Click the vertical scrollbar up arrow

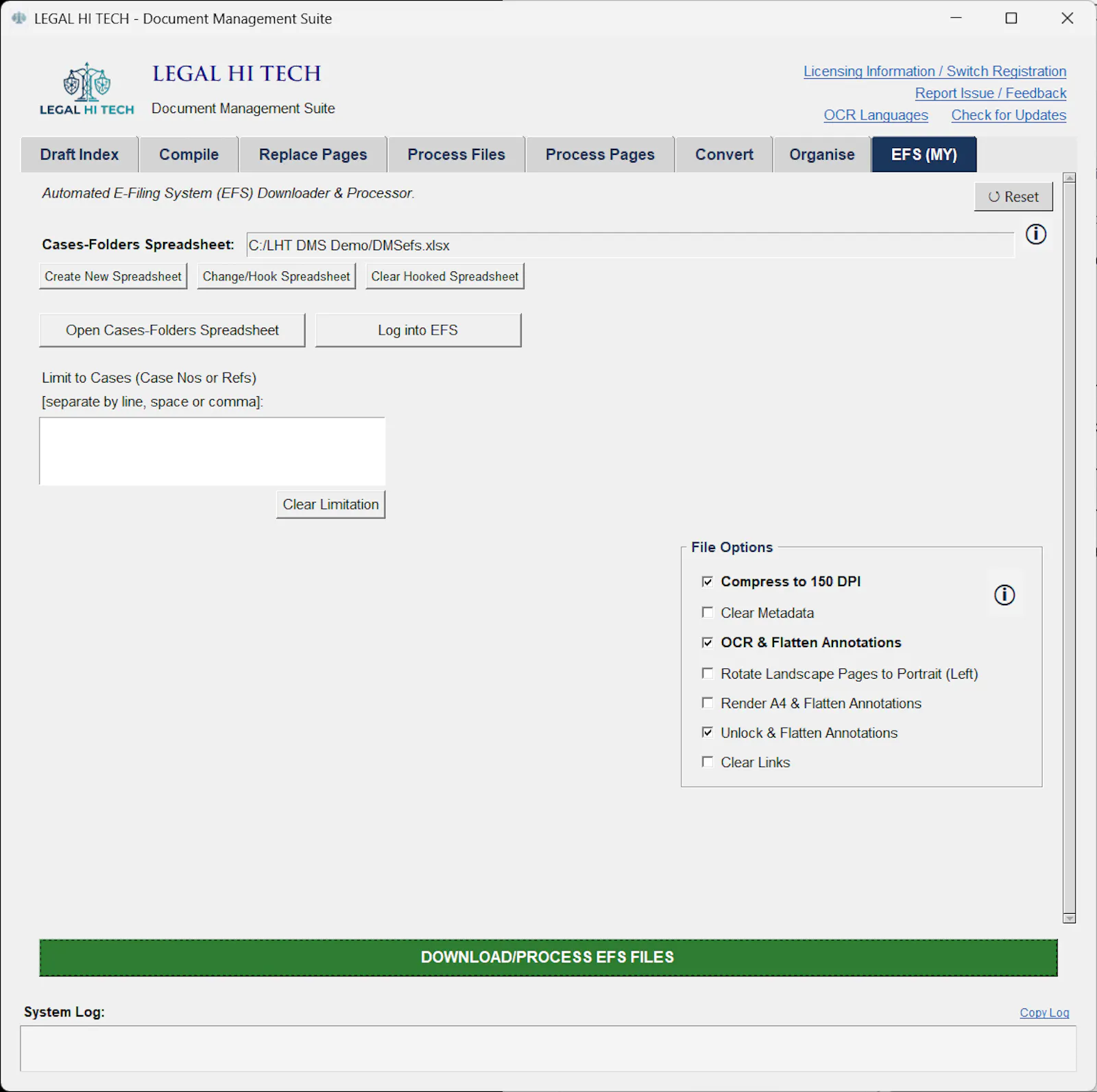(1069, 178)
